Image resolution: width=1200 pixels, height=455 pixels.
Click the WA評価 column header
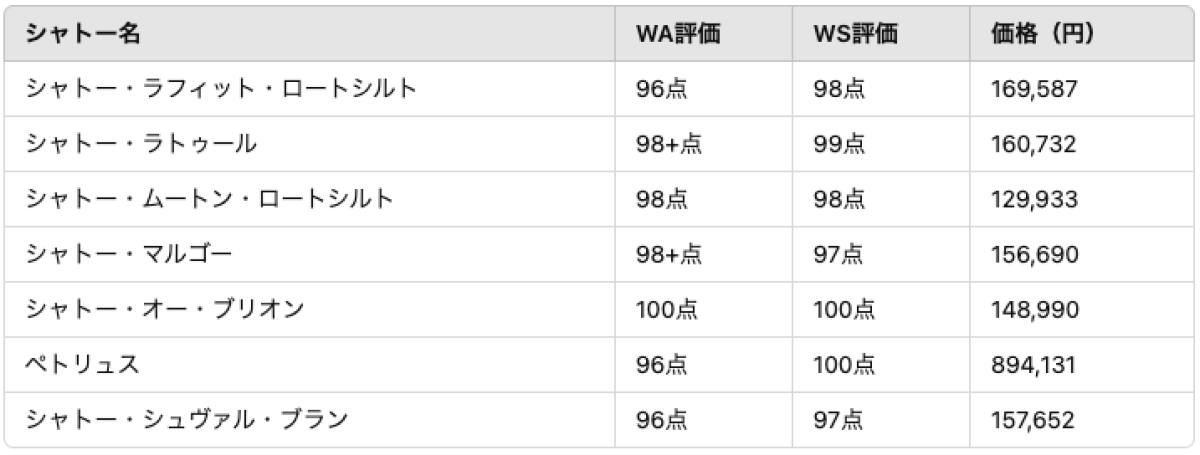point(678,34)
